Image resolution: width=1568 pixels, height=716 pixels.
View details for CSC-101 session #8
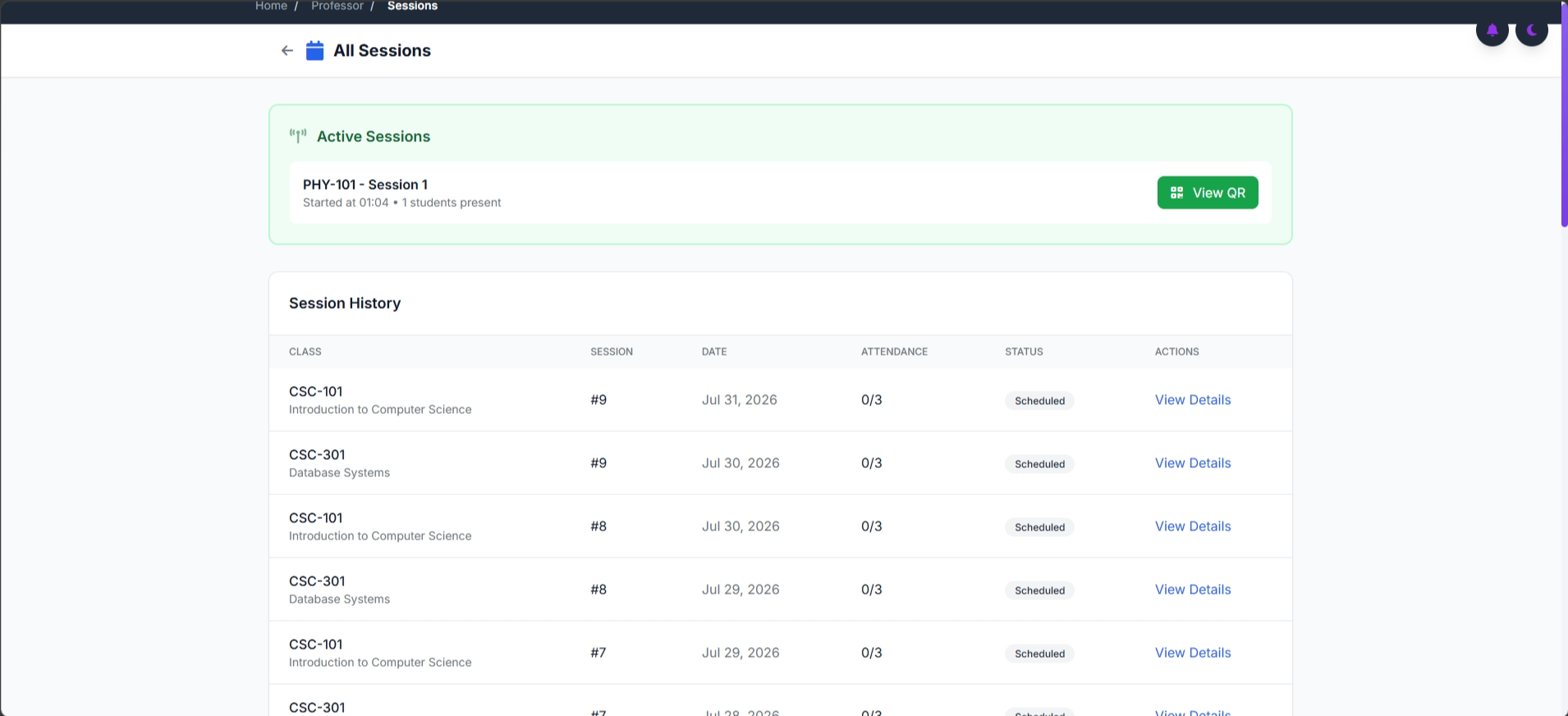pyautogui.click(x=1192, y=526)
